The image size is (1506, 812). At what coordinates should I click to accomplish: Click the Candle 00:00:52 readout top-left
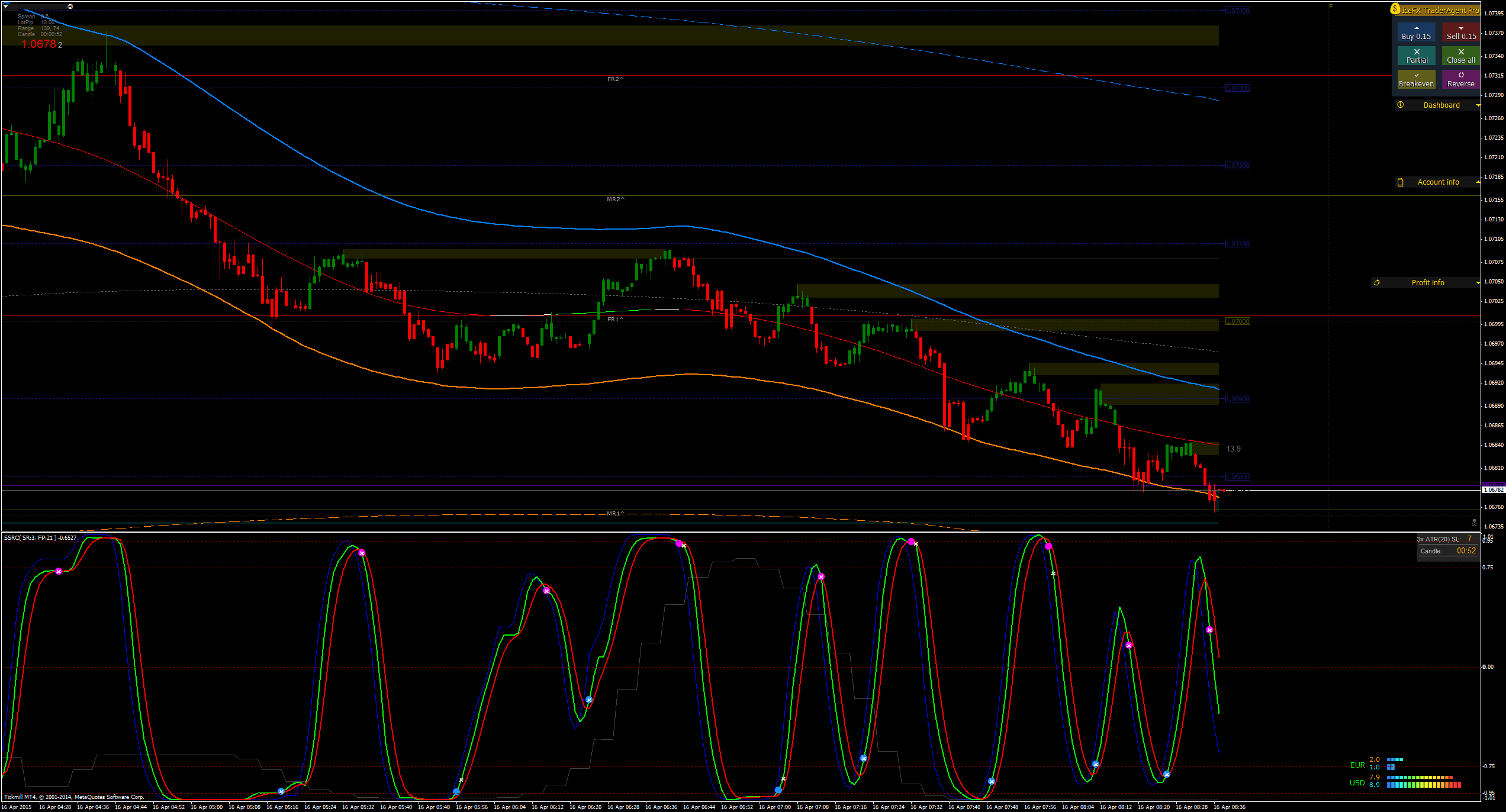40,34
